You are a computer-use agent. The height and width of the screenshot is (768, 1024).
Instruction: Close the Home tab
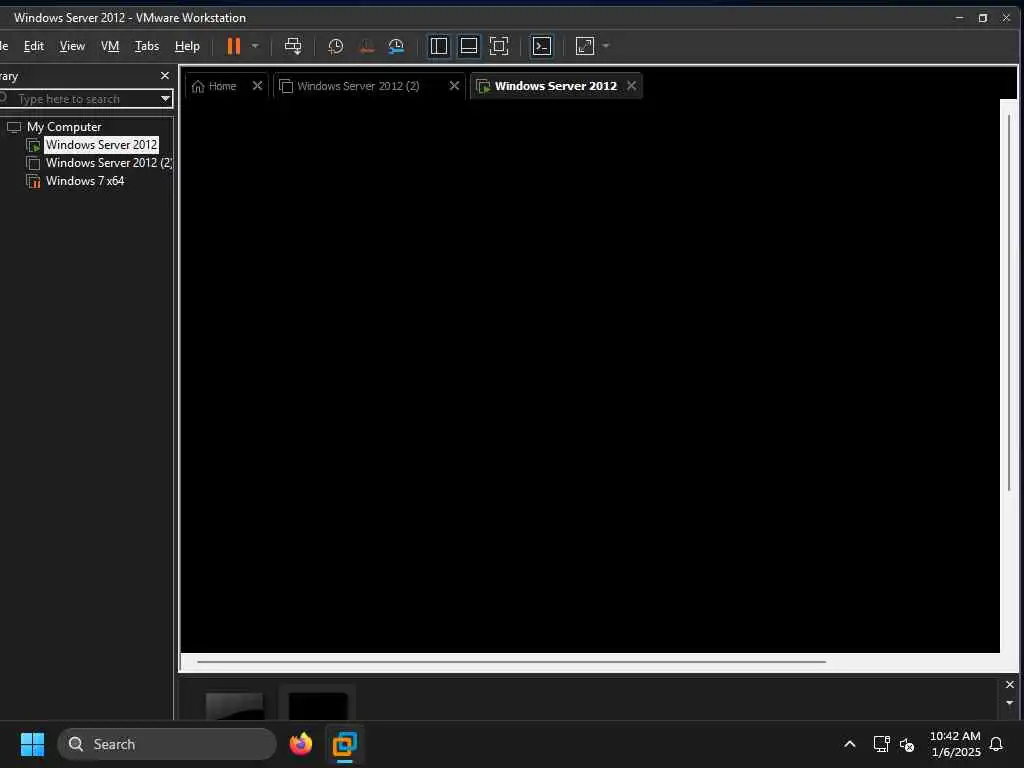click(257, 86)
